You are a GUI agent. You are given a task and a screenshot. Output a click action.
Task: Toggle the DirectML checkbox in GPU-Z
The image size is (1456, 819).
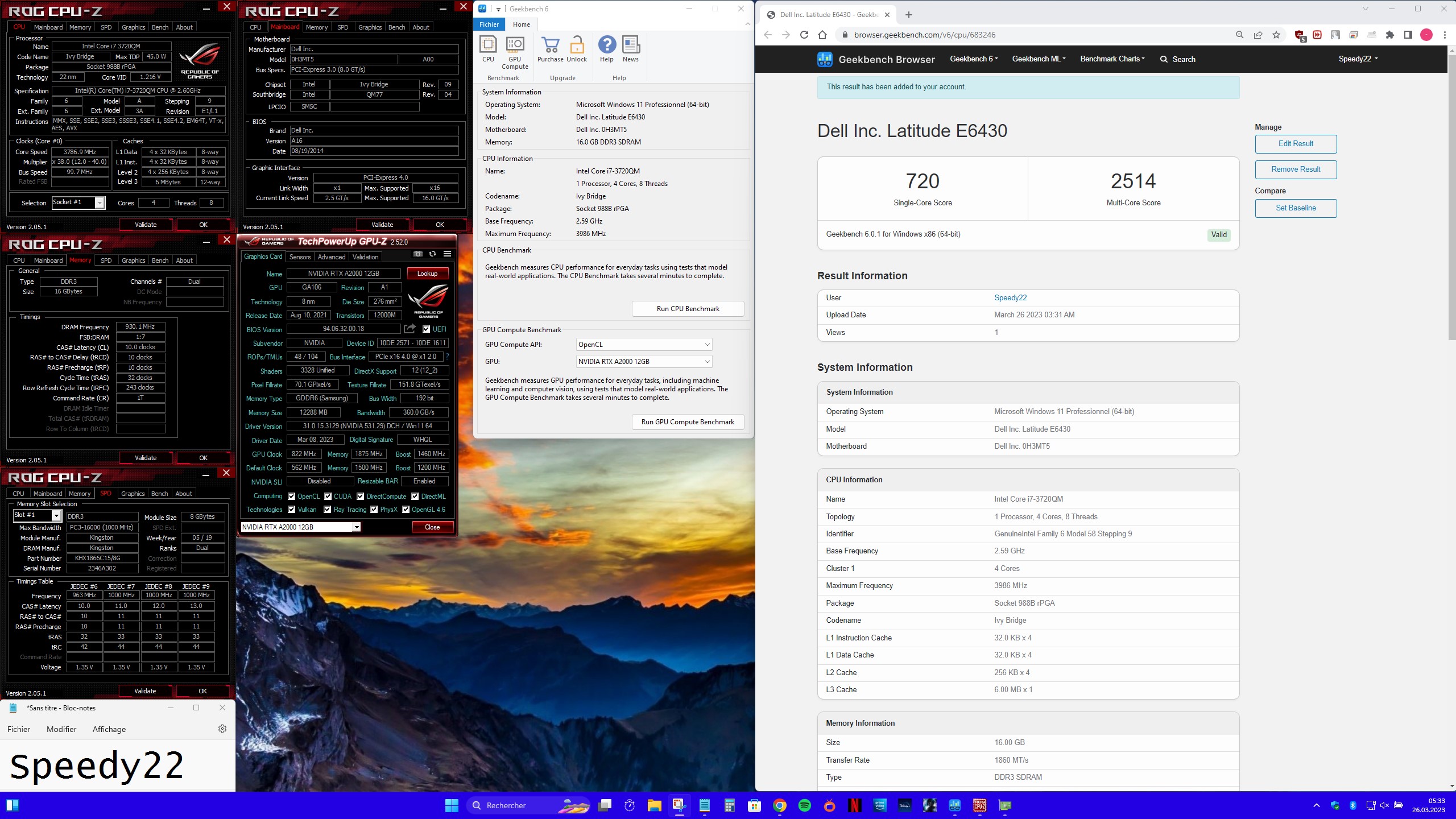[x=415, y=496]
